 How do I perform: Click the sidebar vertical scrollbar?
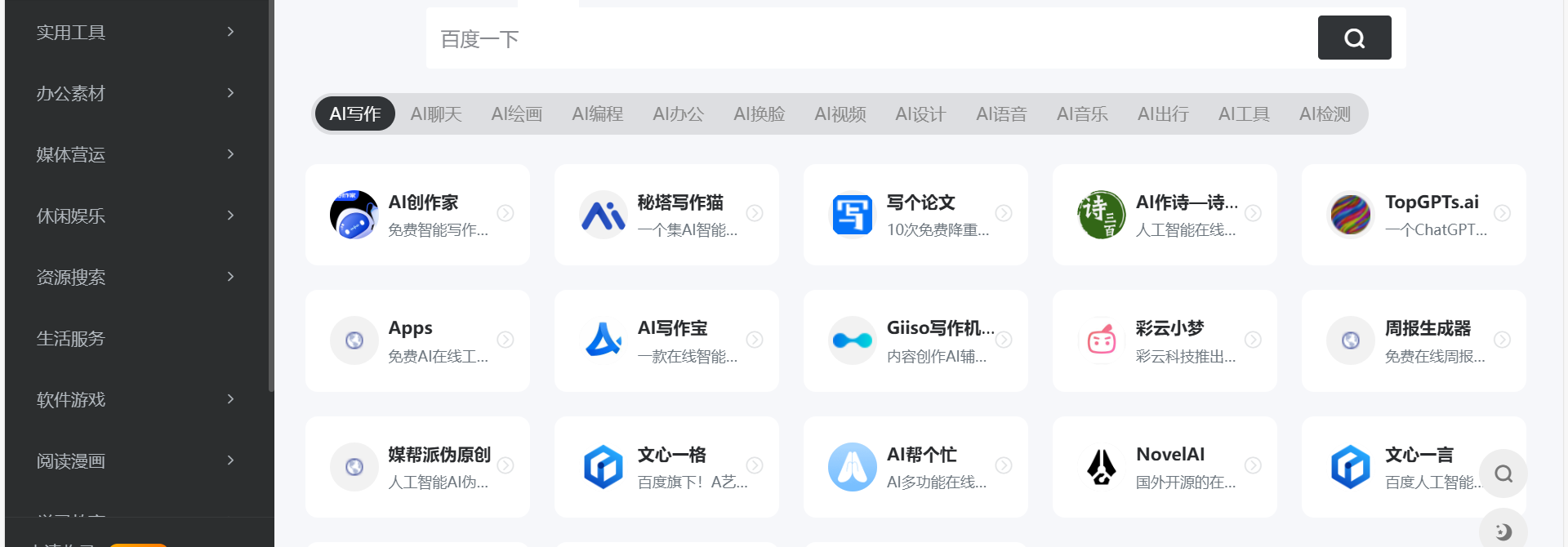click(271, 196)
